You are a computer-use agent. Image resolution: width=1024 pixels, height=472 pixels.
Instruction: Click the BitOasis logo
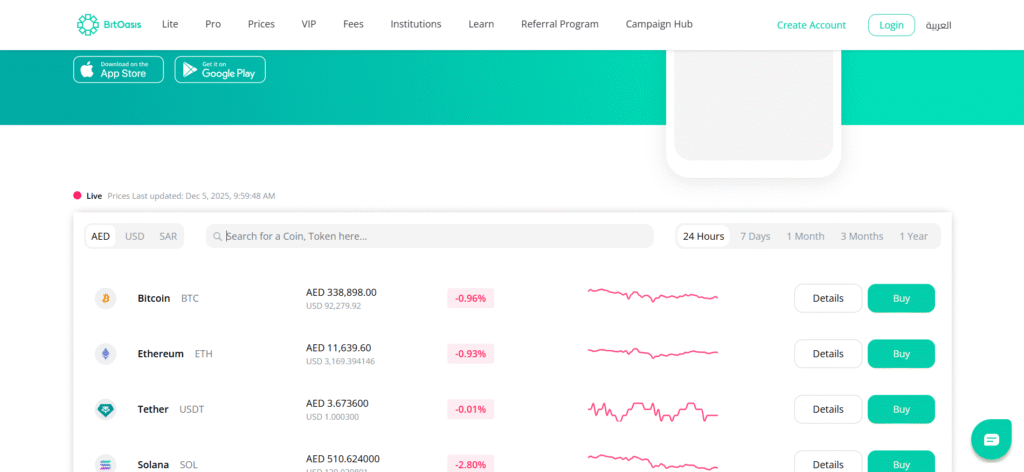[108, 24]
